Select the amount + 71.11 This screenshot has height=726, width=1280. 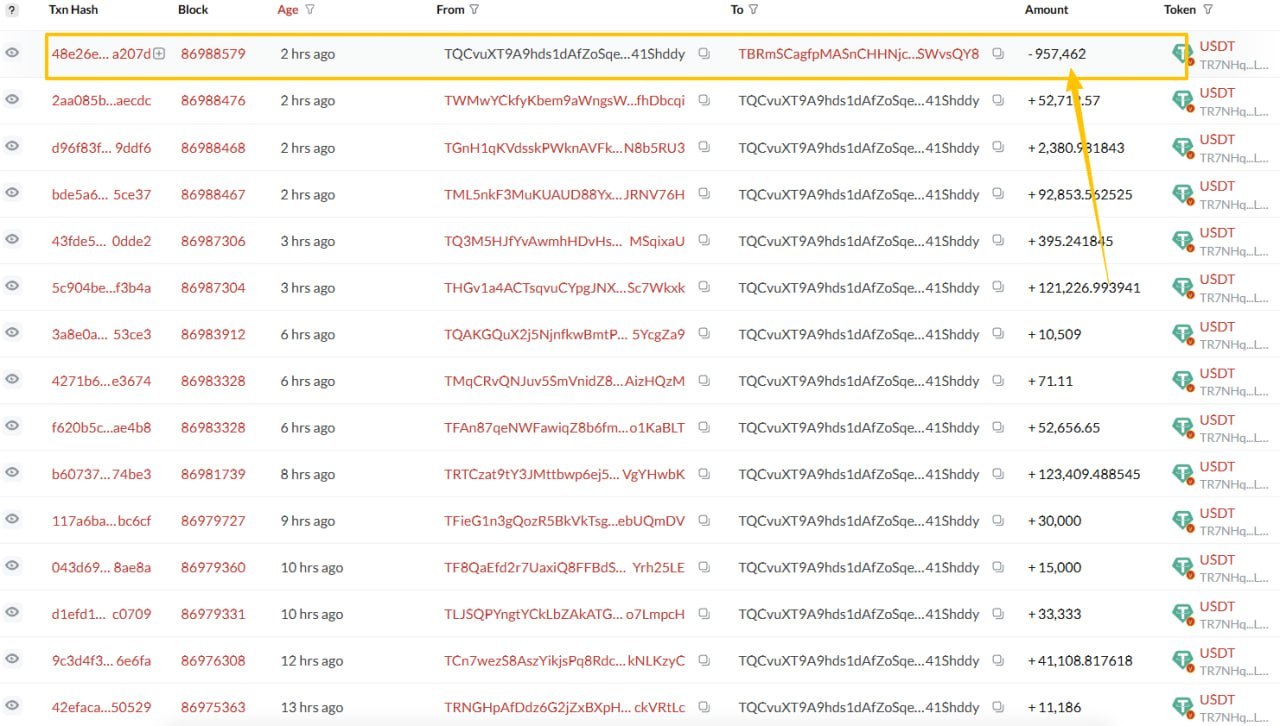coord(1050,381)
